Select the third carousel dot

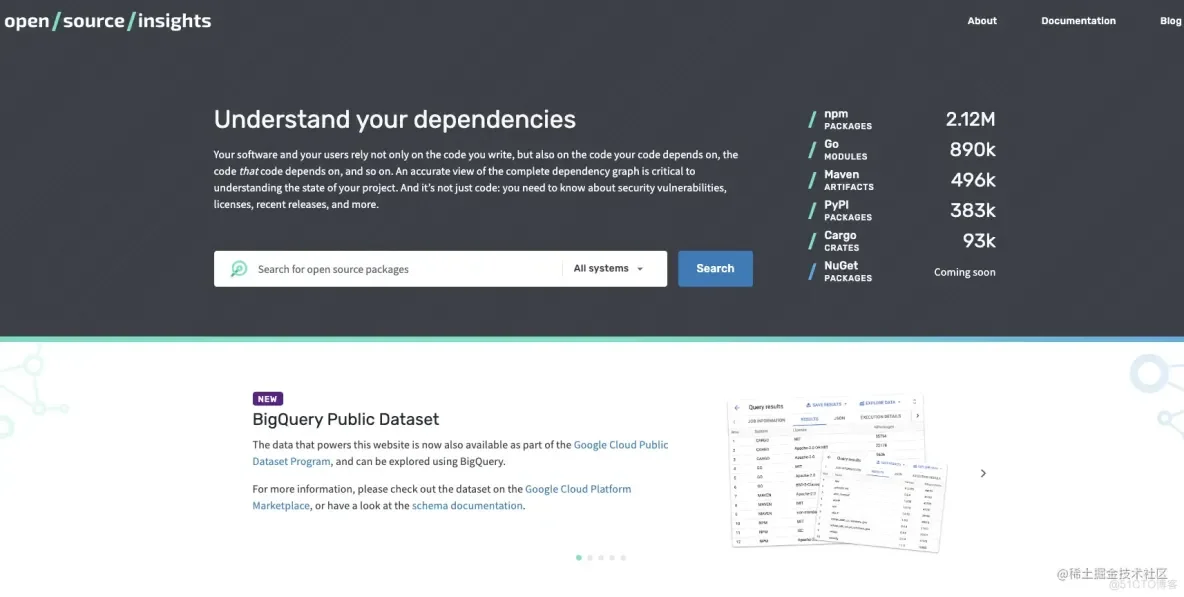point(601,558)
